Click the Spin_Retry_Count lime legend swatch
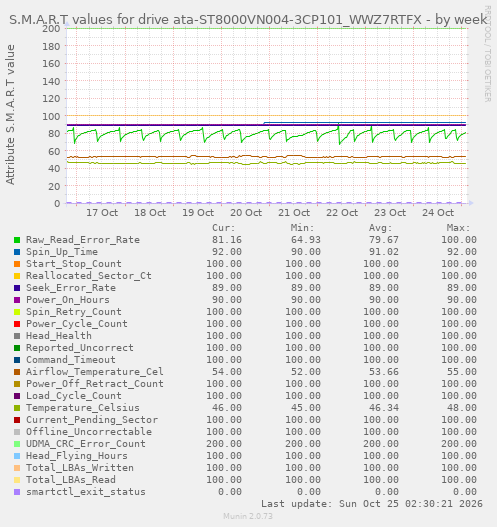 [x=17, y=312]
